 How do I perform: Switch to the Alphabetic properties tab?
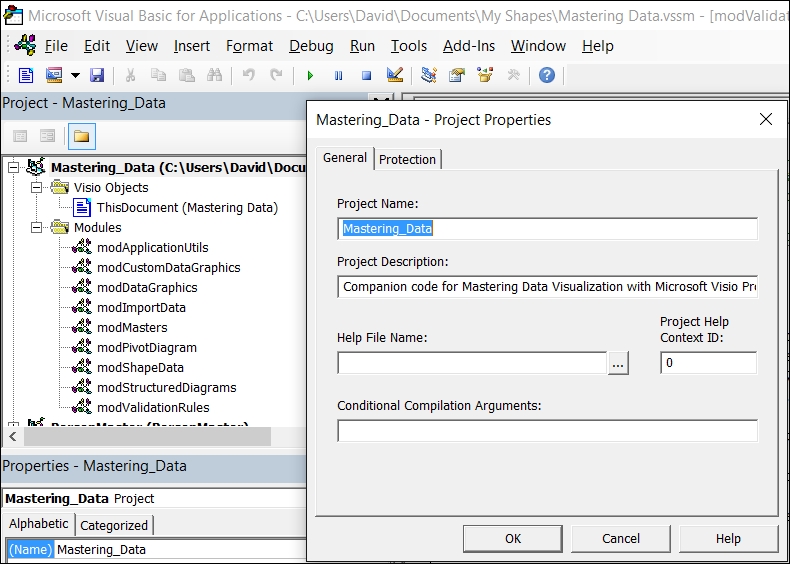39,524
